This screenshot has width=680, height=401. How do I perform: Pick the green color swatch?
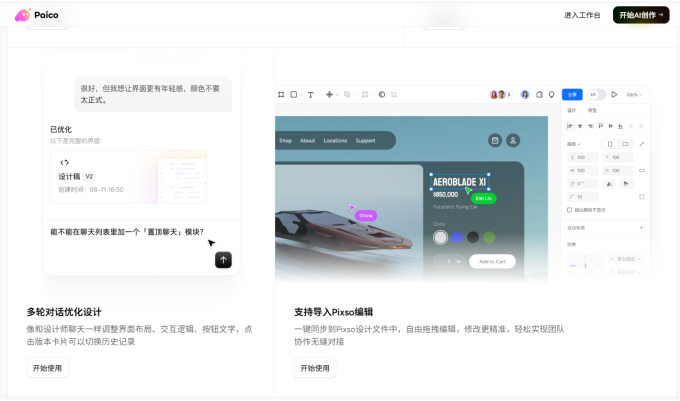coord(489,237)
